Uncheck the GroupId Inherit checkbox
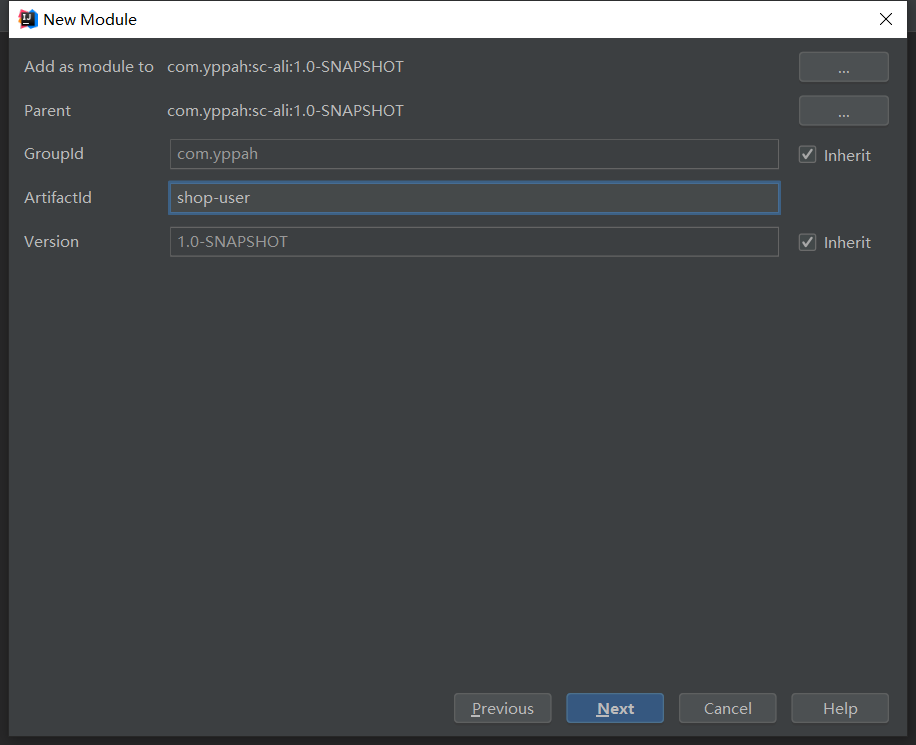916x745 pixels. point(807,155)
